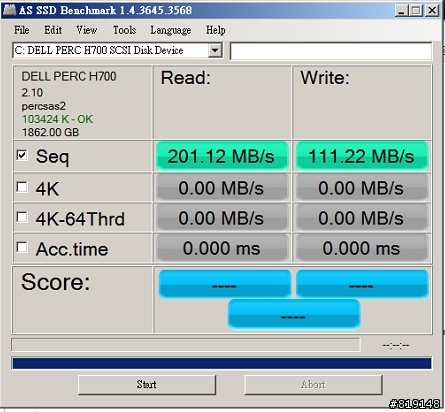Click the empty text field beside drive selector
This screenshot has width=445, height=412.
[x=331, y=51]
